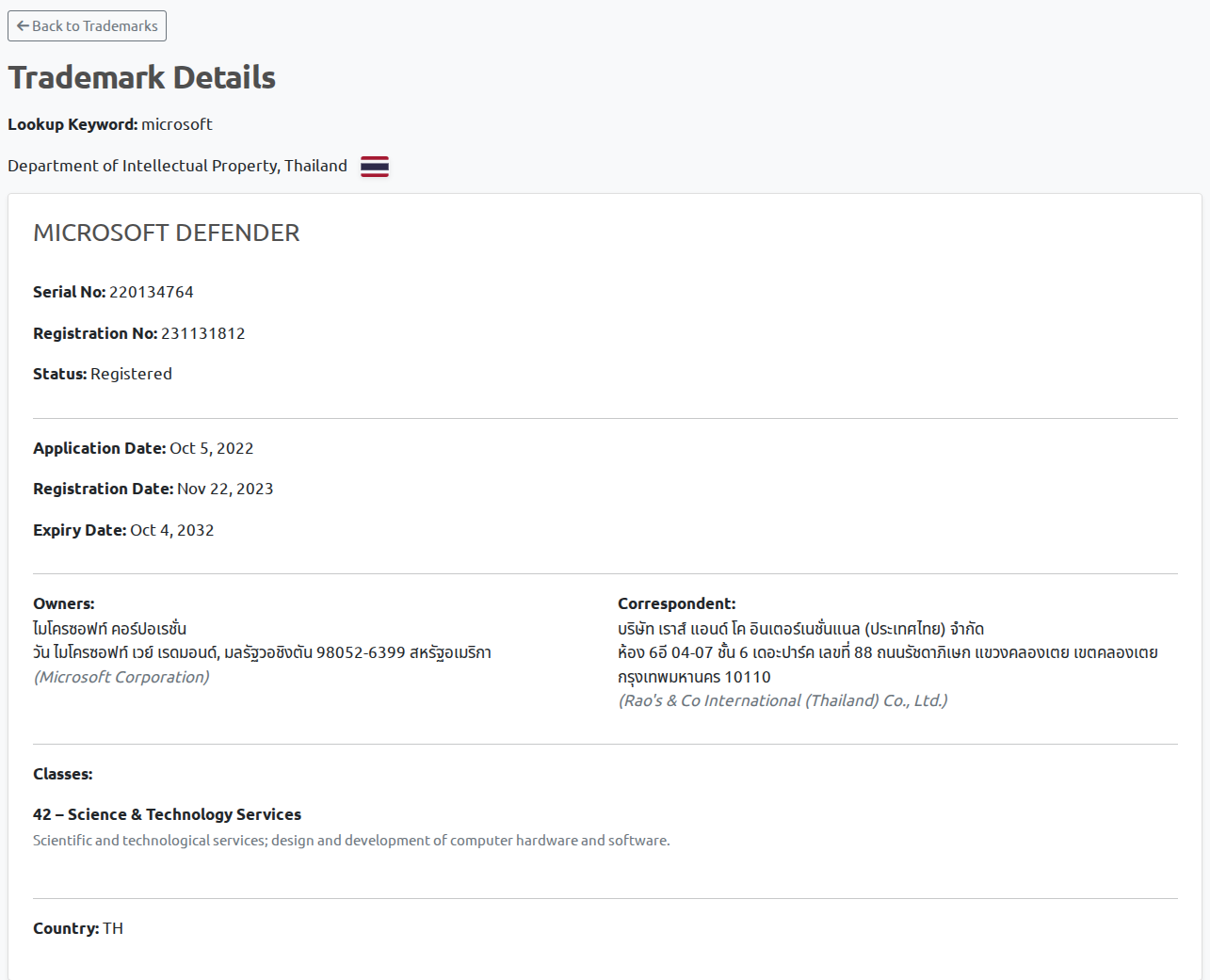Click '42 – Science & Technology Services' class

[168, 814]
